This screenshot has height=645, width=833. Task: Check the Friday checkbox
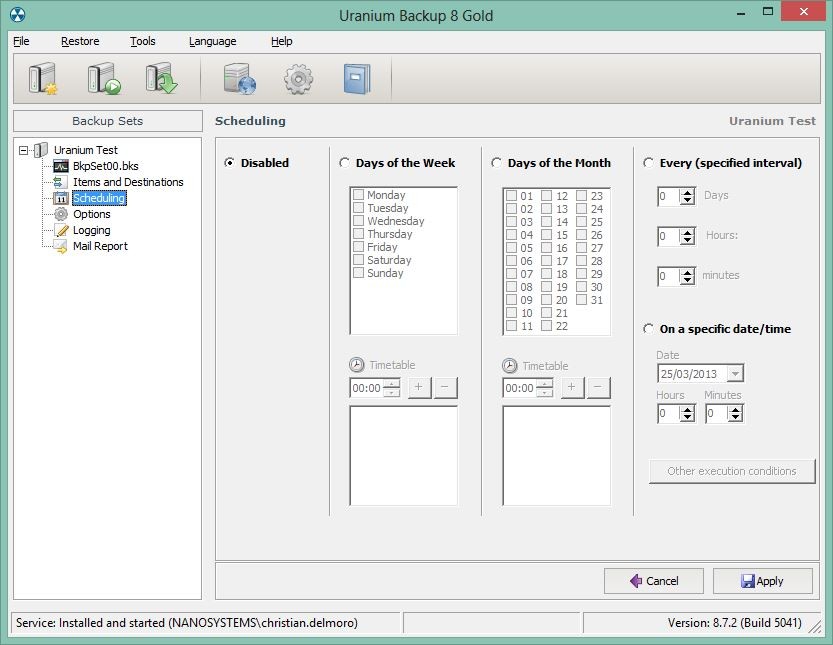tap(359, 247)
